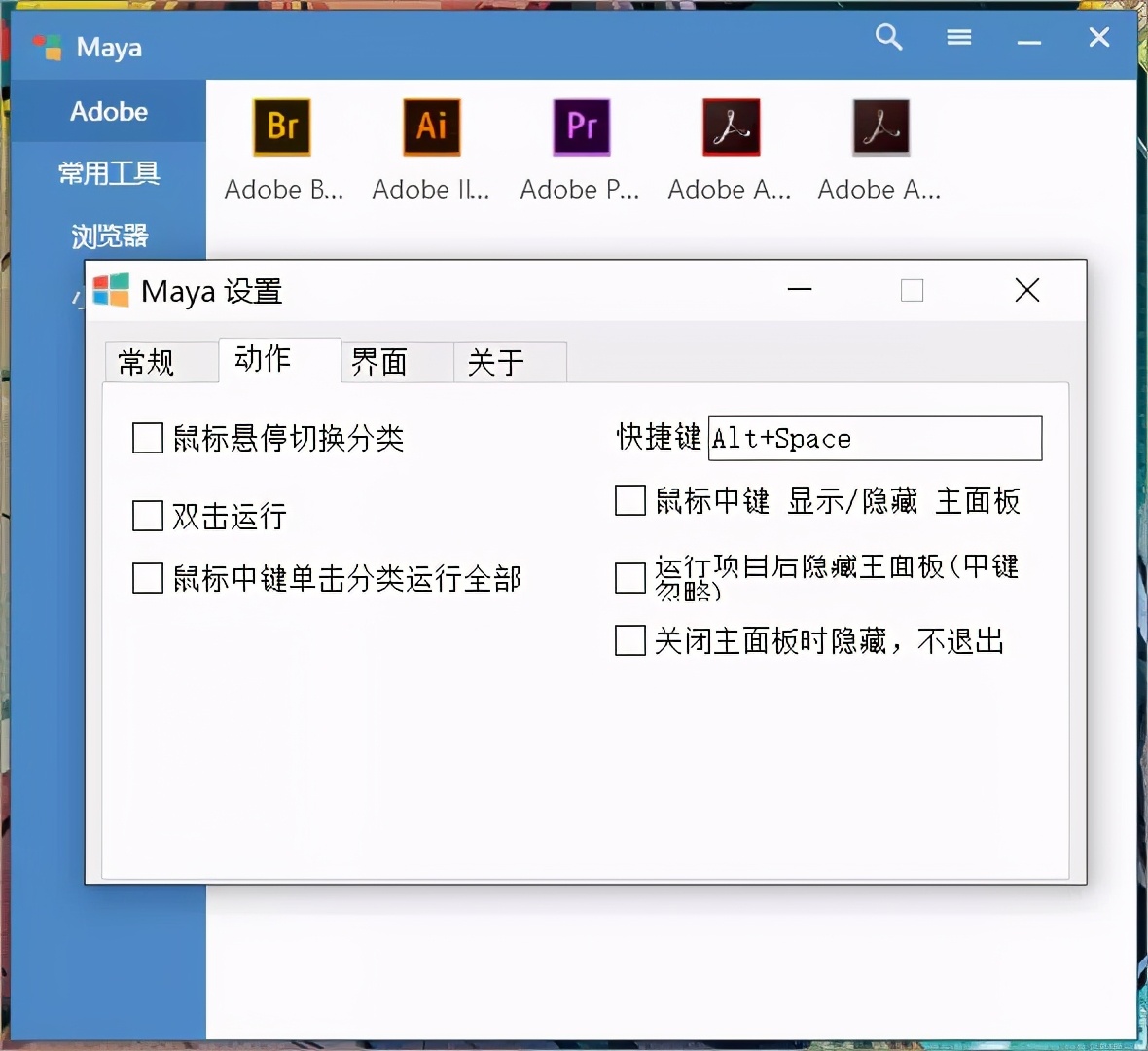Toggle 鼠标中键 显示/隐藏 主面板
Screen dimensions: 1148x1051
click(629, 500)
